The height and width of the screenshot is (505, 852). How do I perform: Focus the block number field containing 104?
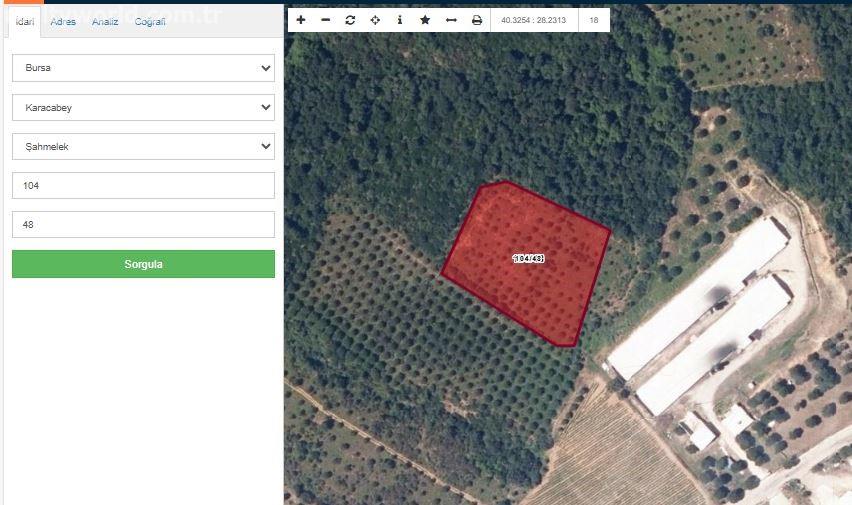pyautogui.click(x=143, y=185)
